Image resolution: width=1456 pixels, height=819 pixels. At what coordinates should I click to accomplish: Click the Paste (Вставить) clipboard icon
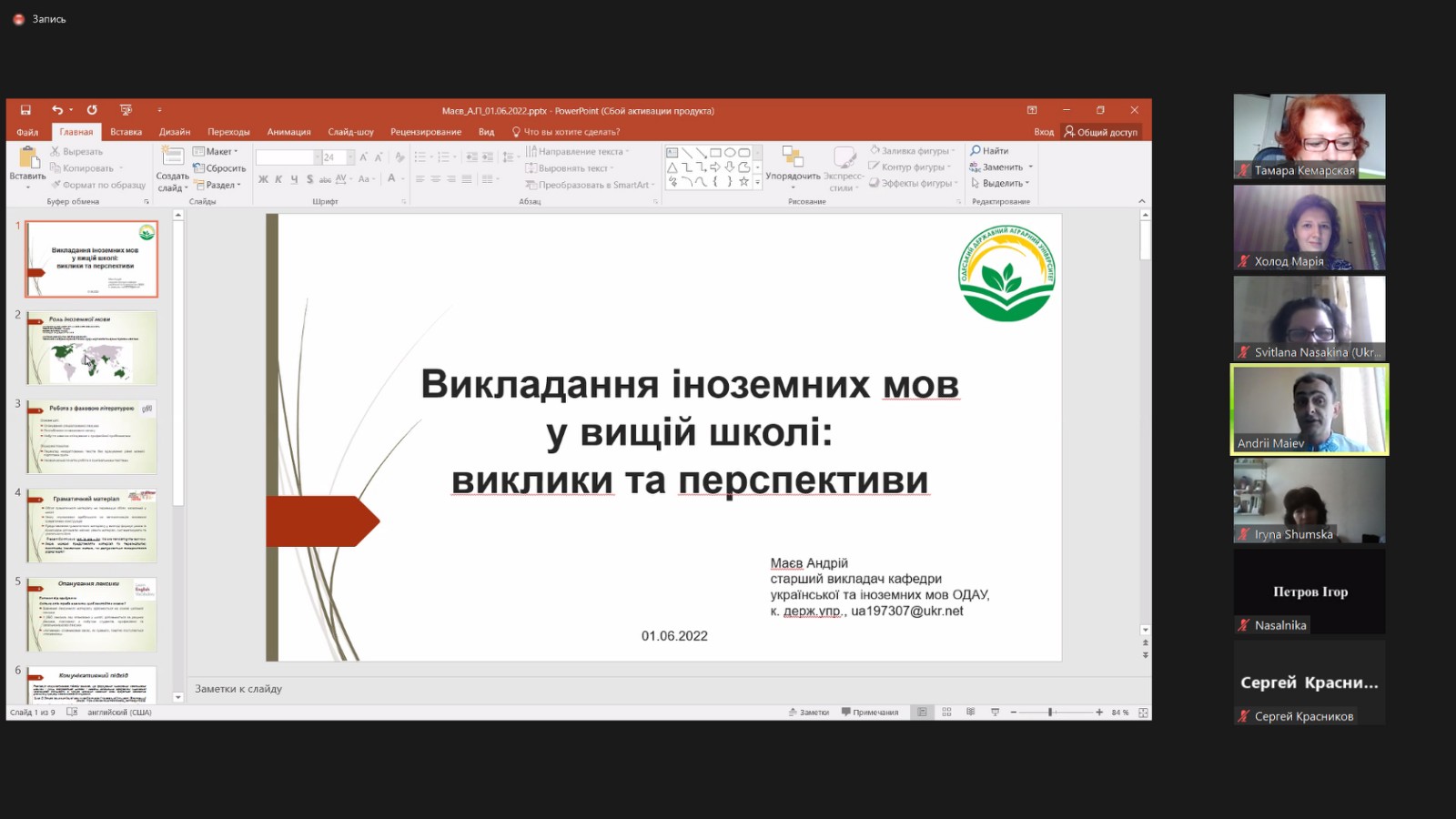point(27,158)
